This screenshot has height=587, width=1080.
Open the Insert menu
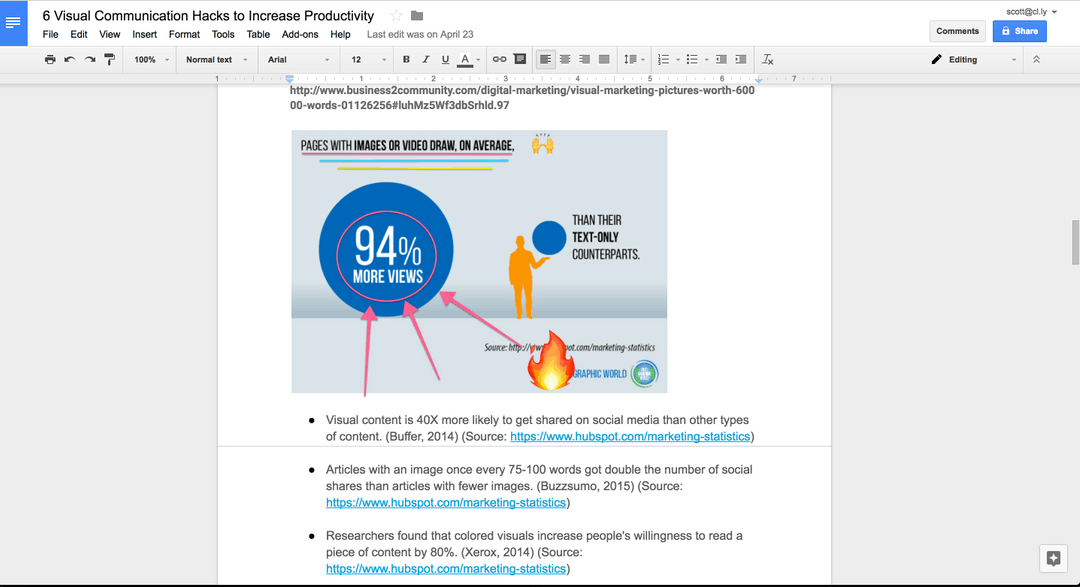[x=145, y=34]
